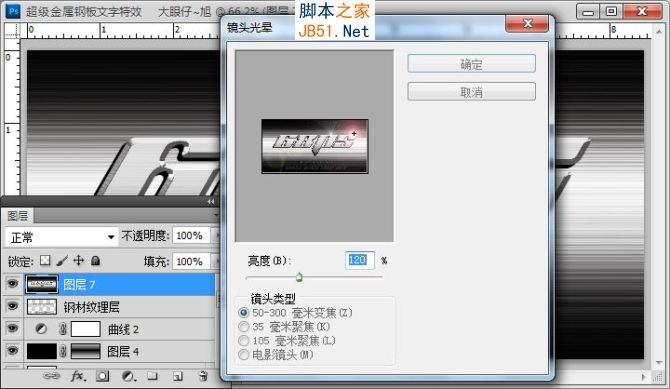Toggle lock all padlock icon
The image size is (670, 389).
pos(96,260)
